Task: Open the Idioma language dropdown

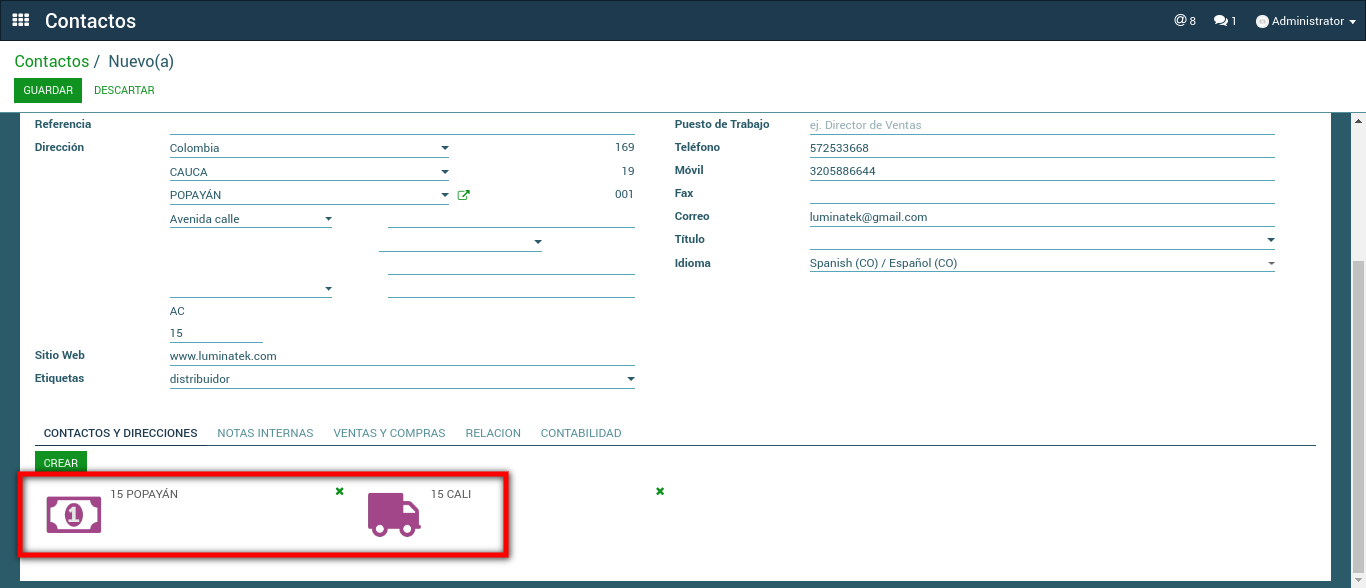Action: pos(1270,264)
